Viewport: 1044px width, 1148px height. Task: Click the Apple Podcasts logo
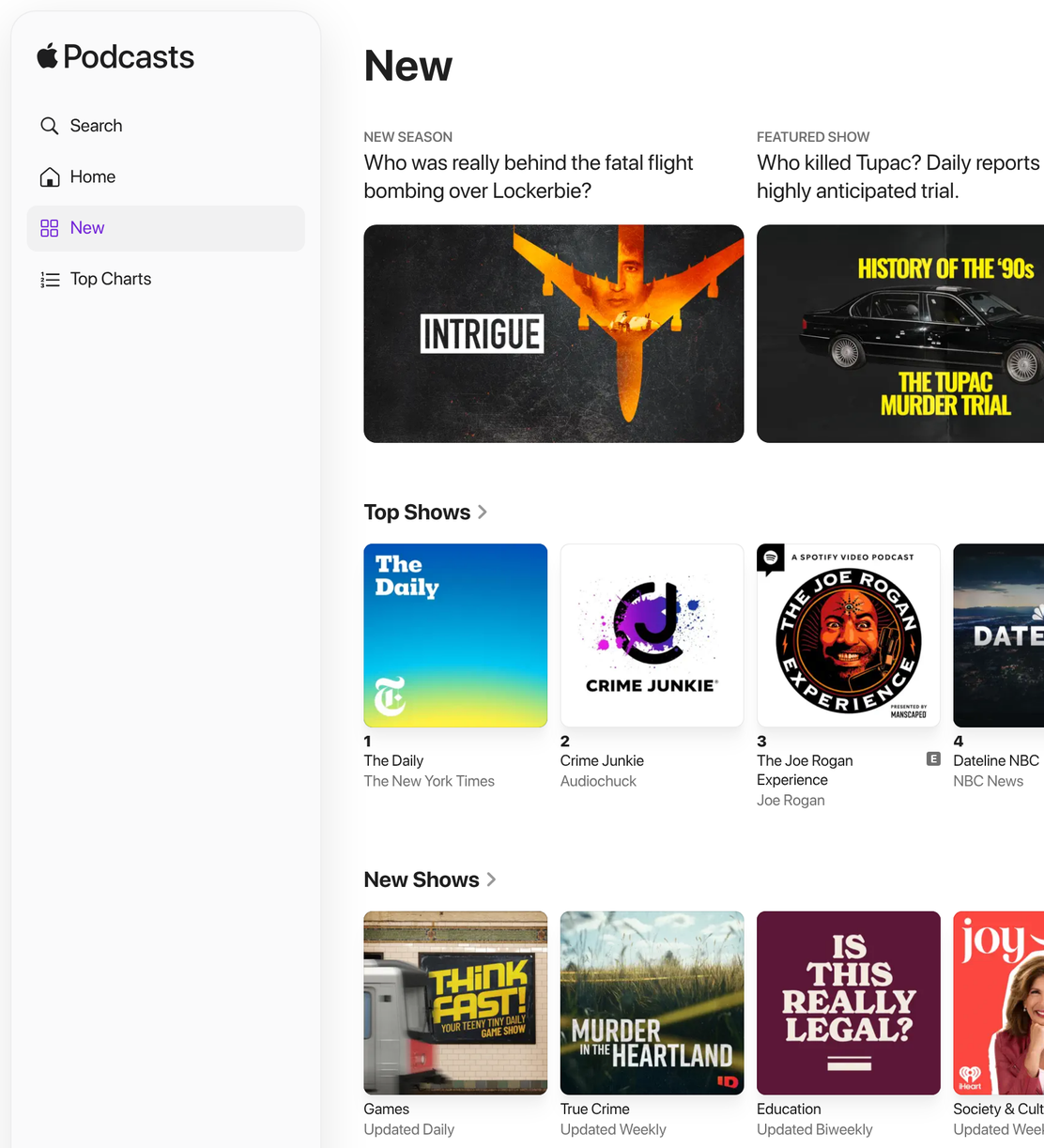pyautogui.click(x=115, y=57)
